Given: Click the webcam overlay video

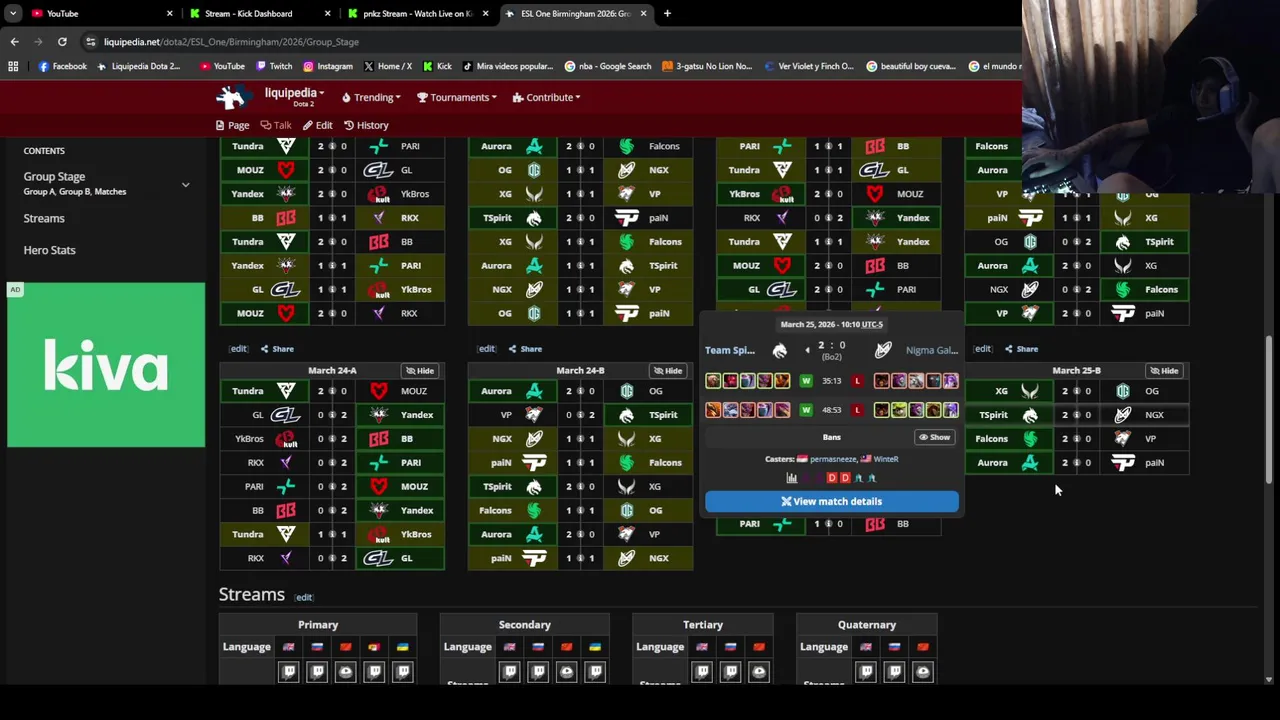Looking at the screenshot, I should [1151, 96].
